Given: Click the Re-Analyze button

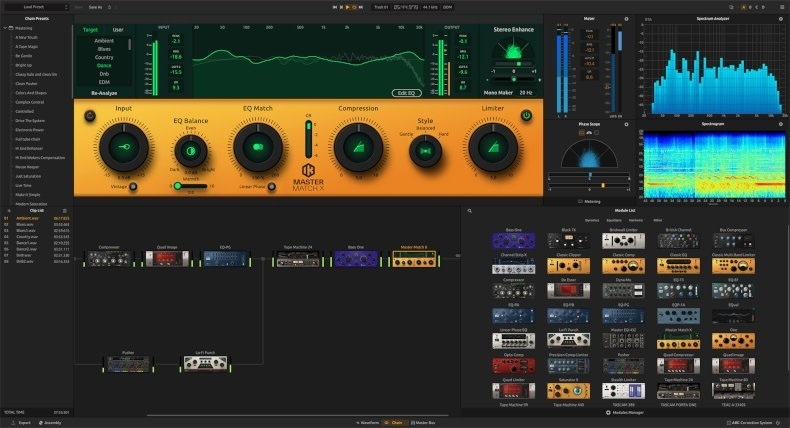Looking at the screenshot, I should tap(105, 92).
